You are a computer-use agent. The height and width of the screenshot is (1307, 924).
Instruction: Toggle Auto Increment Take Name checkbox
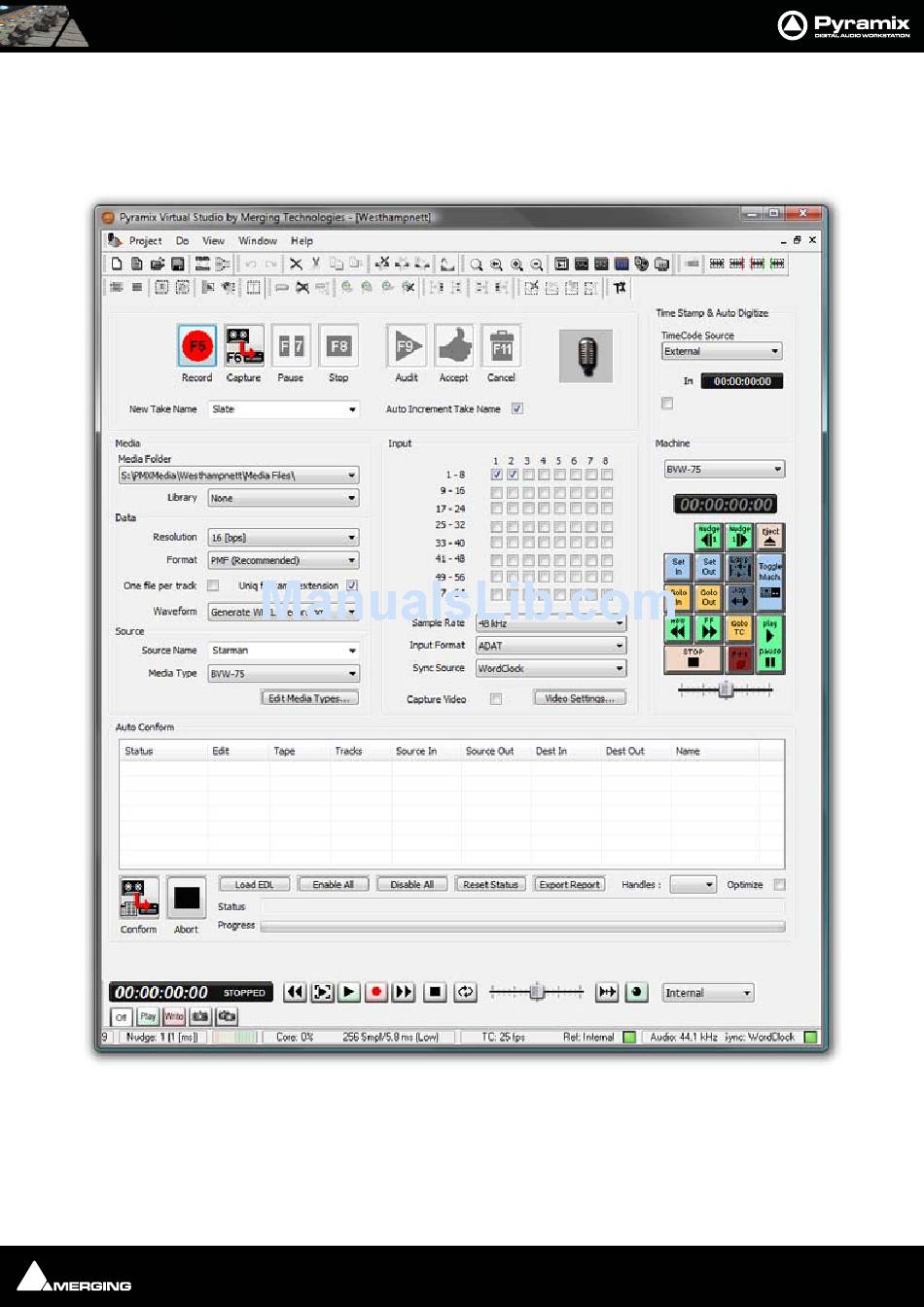[517, 409]
